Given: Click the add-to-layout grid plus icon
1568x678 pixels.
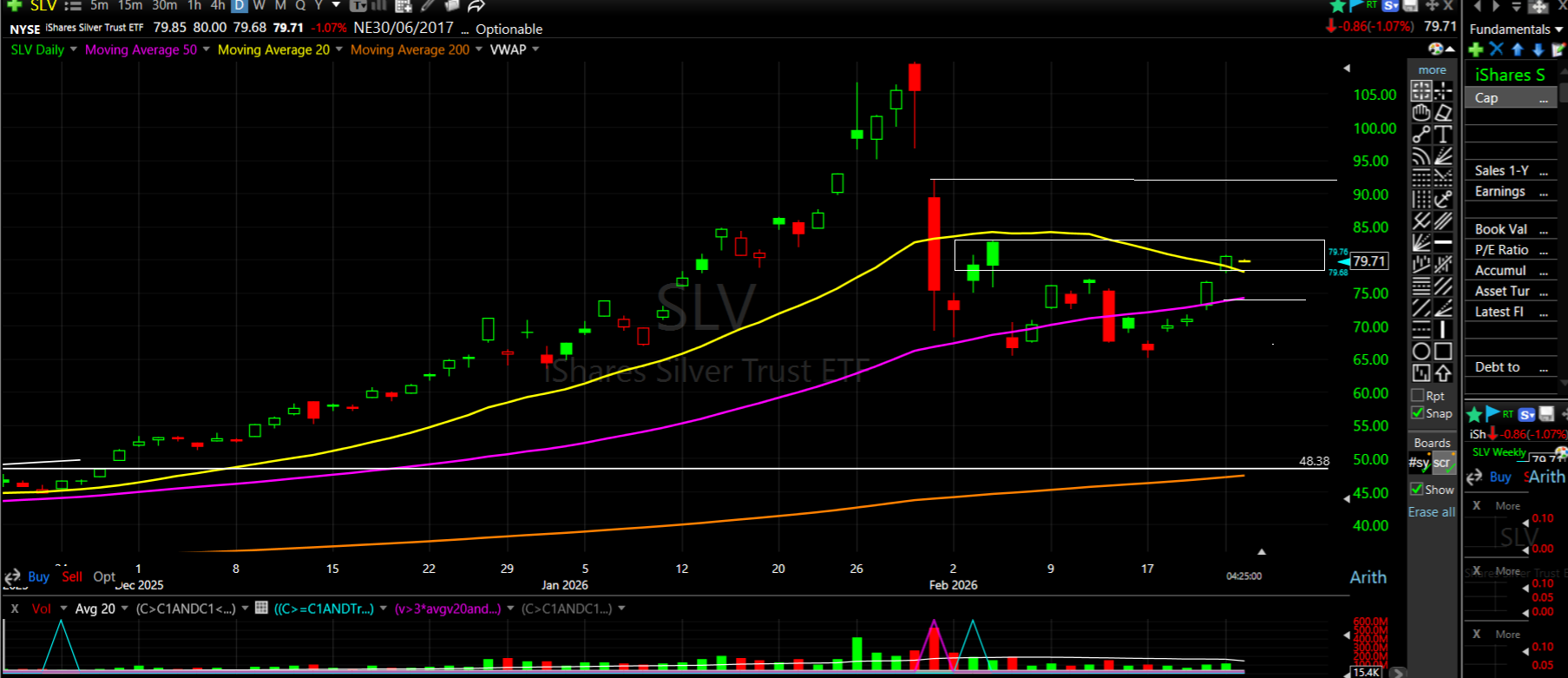Looking at the screenshot, I should (403, 5).
